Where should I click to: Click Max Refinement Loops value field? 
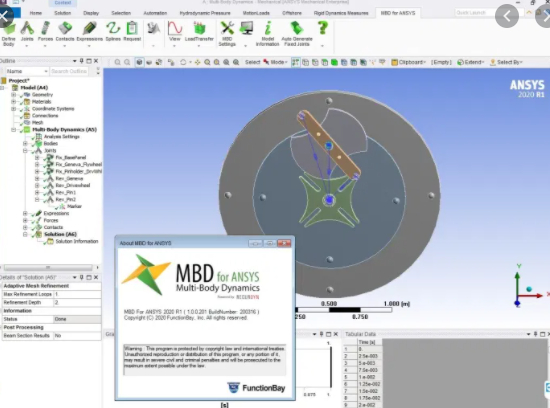(77, 294)
